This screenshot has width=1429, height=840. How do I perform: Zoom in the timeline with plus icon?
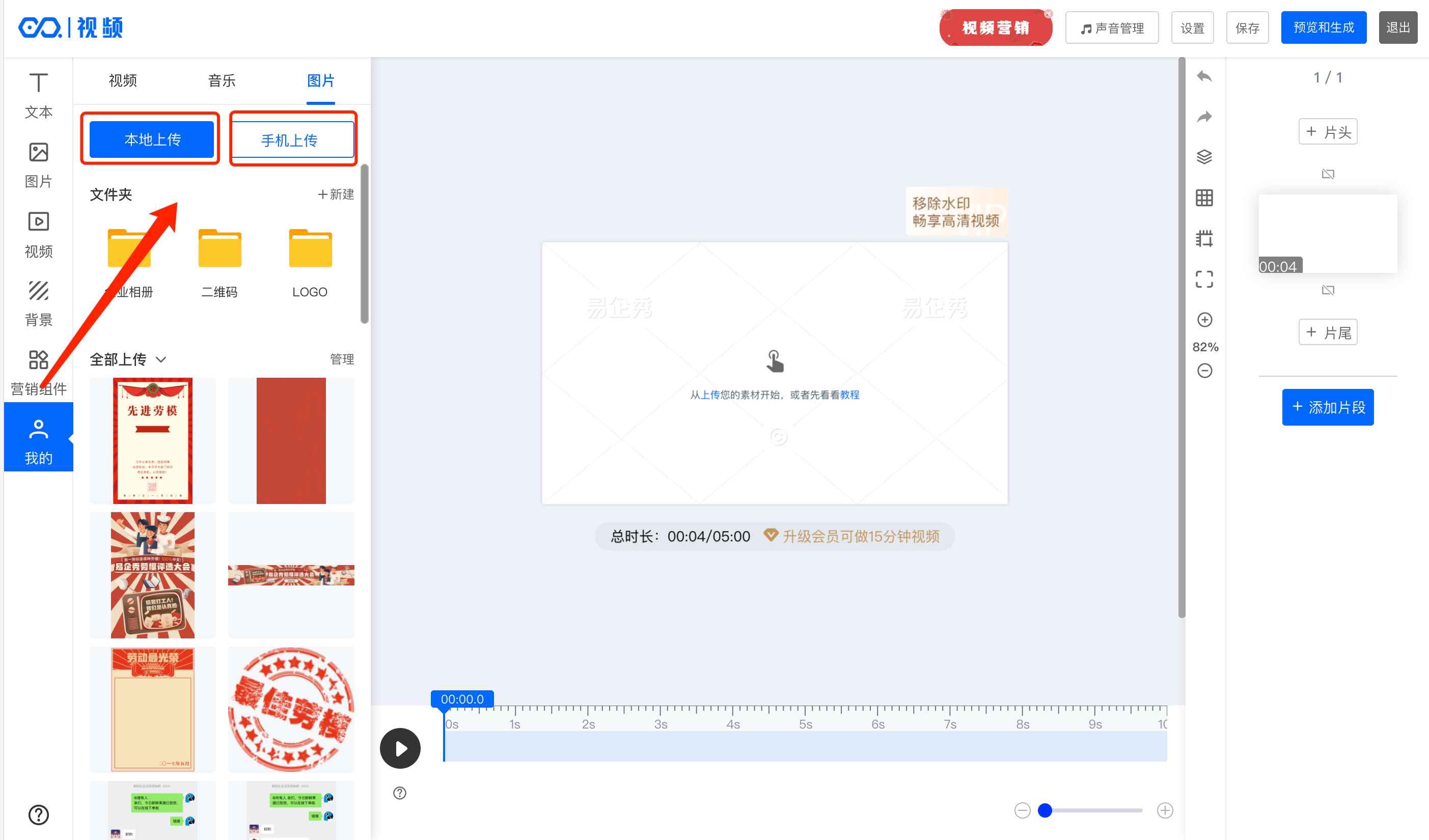(x=1165, y=810)
